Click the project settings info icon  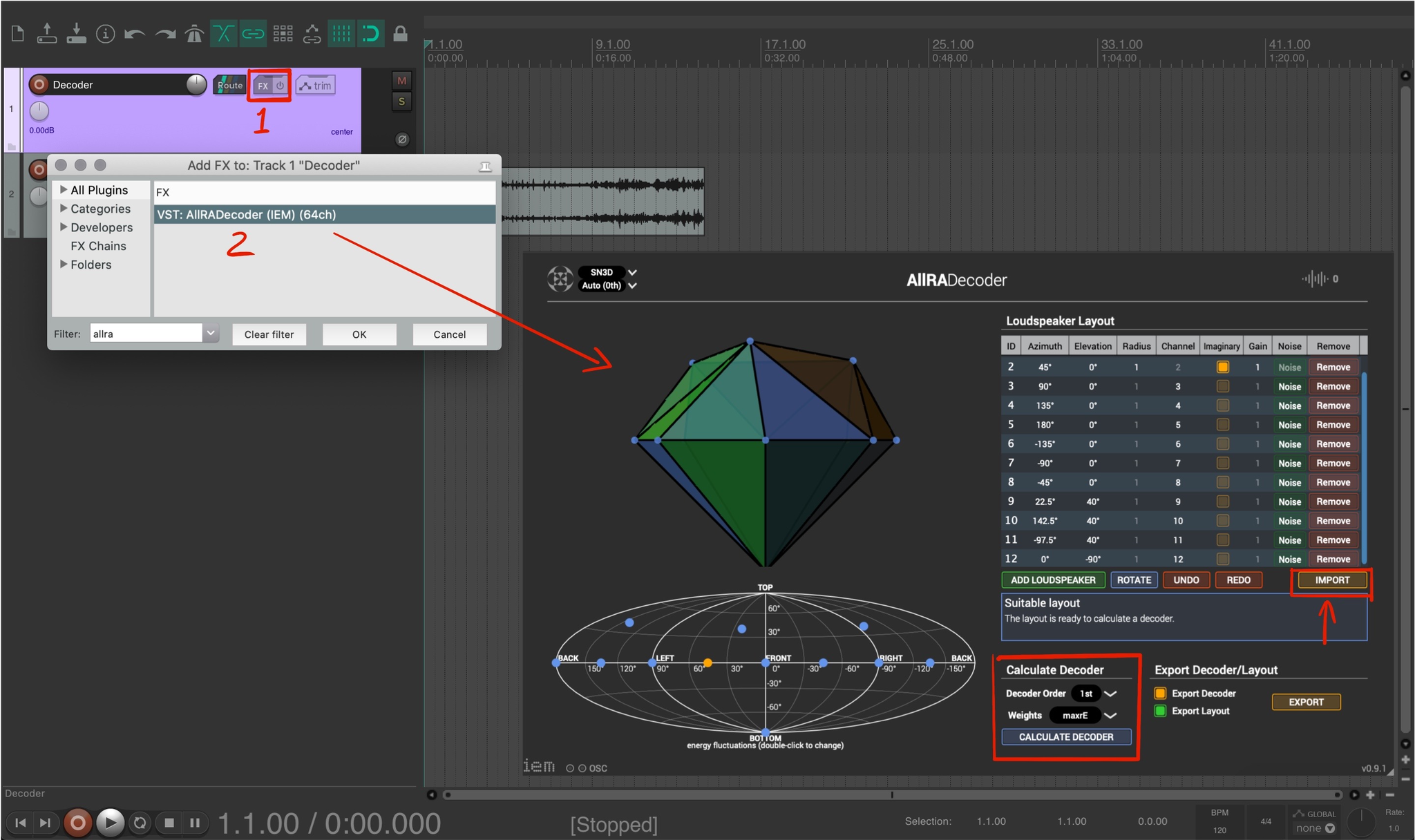click(105, 33)
